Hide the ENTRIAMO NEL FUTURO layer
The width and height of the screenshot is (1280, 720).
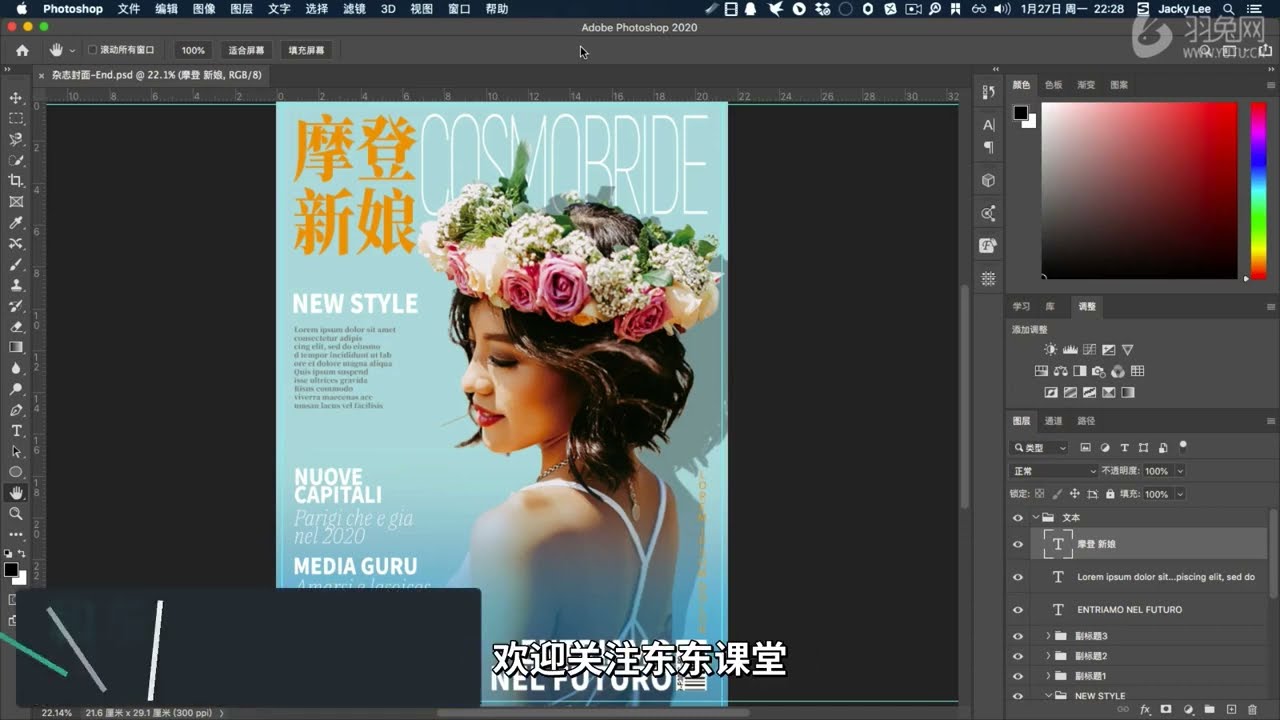[1018, 609]
